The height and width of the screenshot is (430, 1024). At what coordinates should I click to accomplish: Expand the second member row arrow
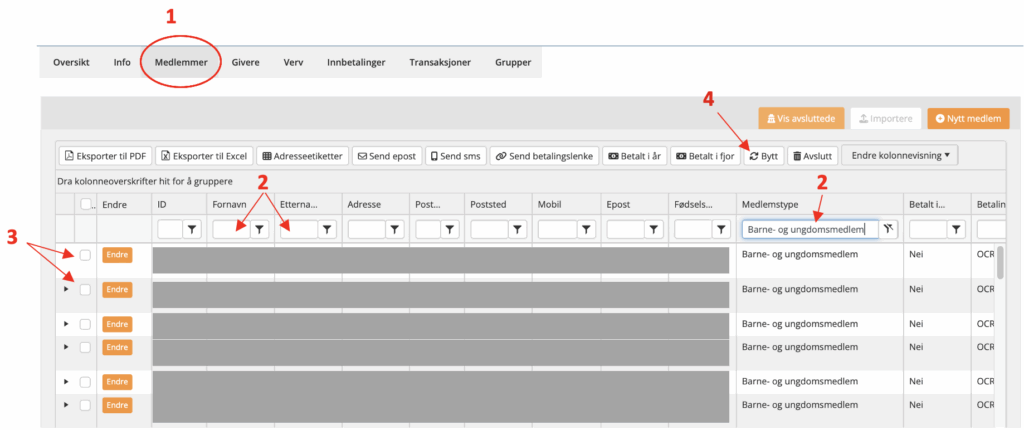click(x=66, y=290)
